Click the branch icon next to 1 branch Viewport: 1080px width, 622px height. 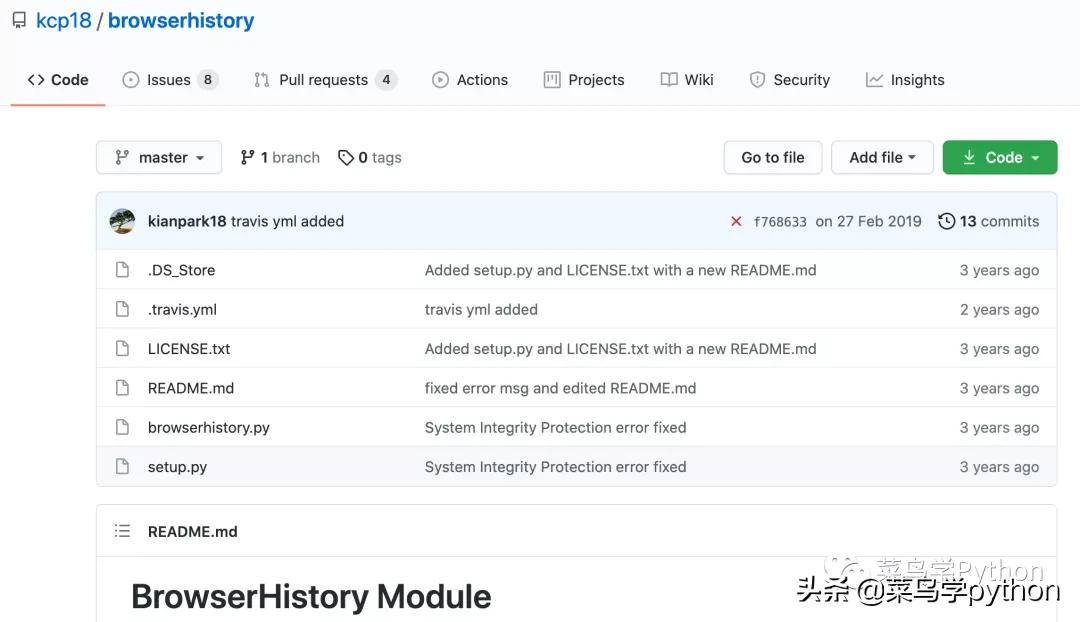pos(247,158)
